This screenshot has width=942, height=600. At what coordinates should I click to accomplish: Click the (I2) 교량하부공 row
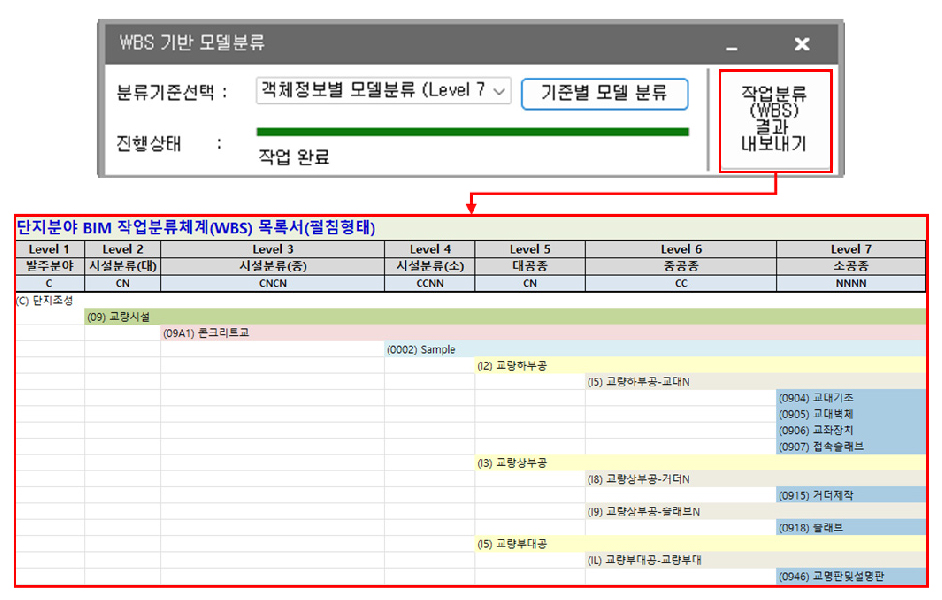pos(512,366)
